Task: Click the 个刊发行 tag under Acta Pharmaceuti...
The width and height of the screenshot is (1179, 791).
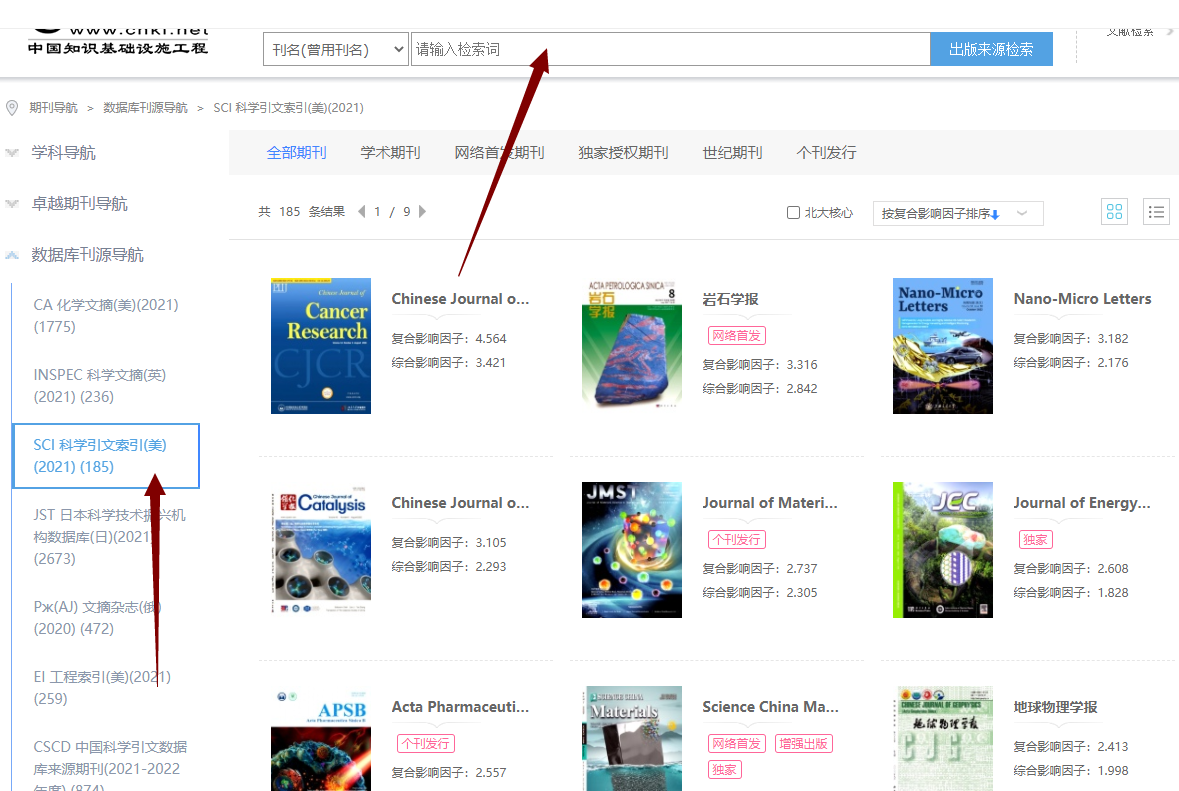Action: [426, 744]
